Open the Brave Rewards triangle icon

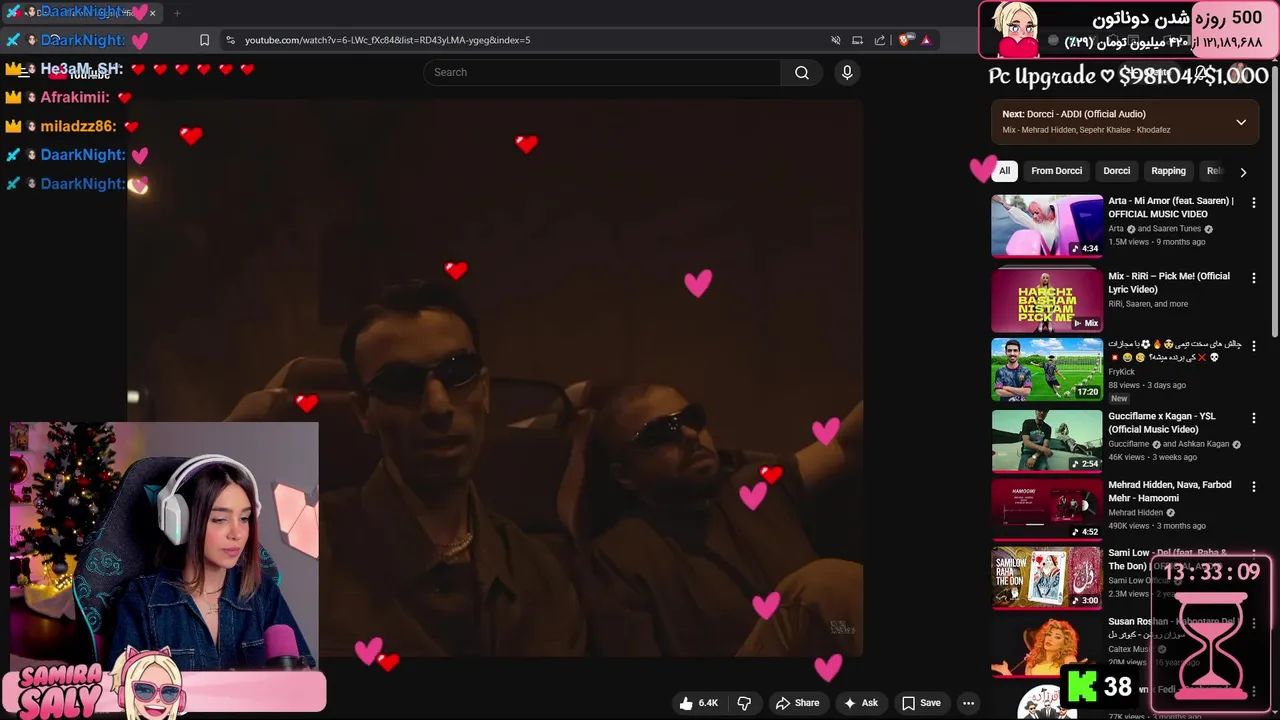click(x=926, y=40)
